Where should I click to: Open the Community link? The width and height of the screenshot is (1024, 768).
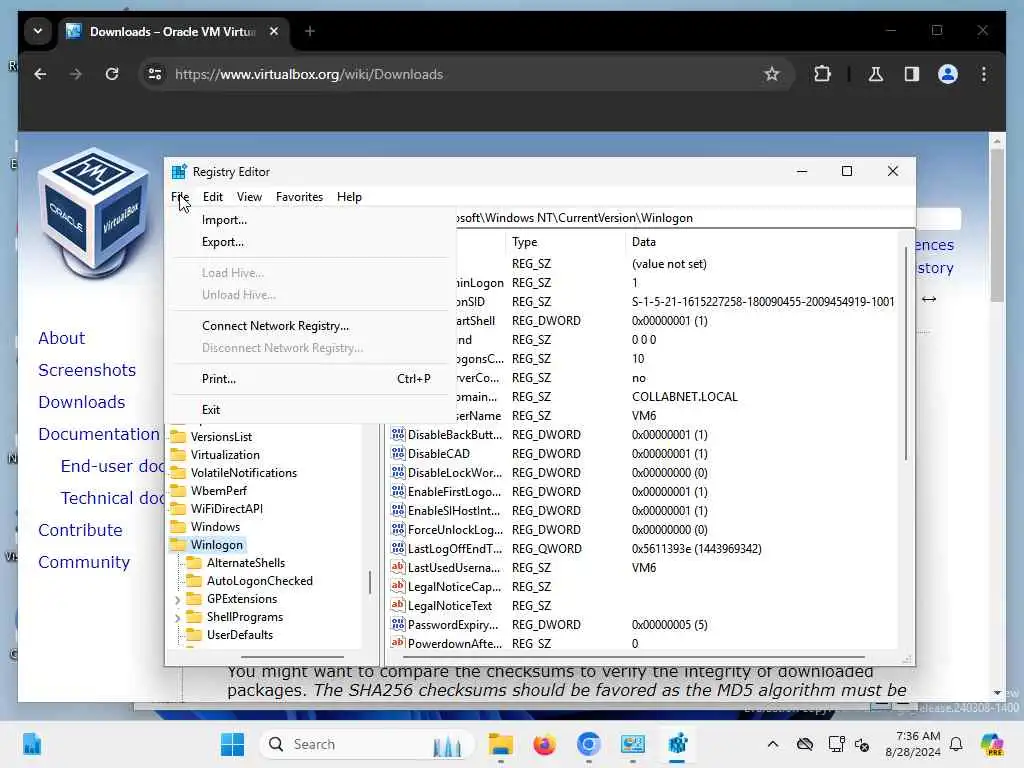pos(84,562)
